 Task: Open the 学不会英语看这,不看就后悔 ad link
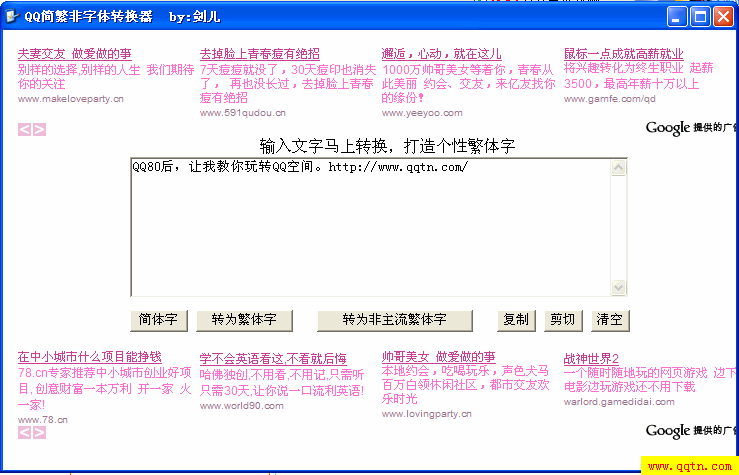(x=273, y=358)
